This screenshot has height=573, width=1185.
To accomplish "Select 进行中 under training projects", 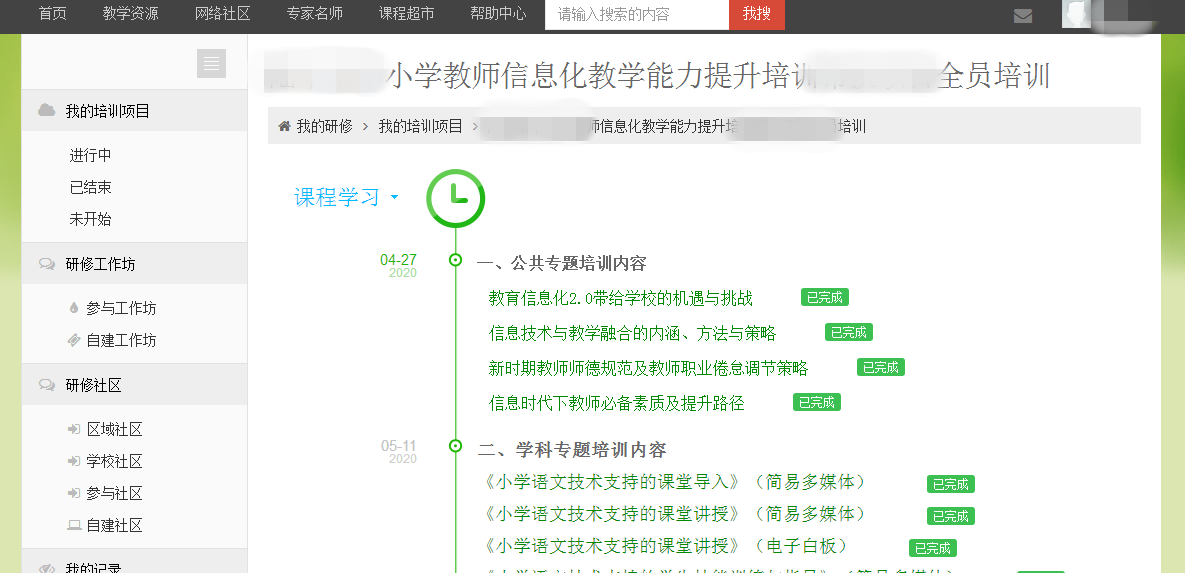I will (x=90, y=155).
